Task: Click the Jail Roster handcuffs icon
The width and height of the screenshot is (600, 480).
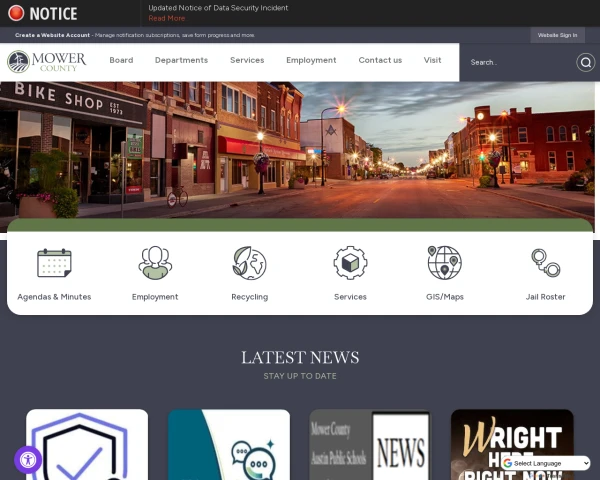Action: tap(545, 263)
